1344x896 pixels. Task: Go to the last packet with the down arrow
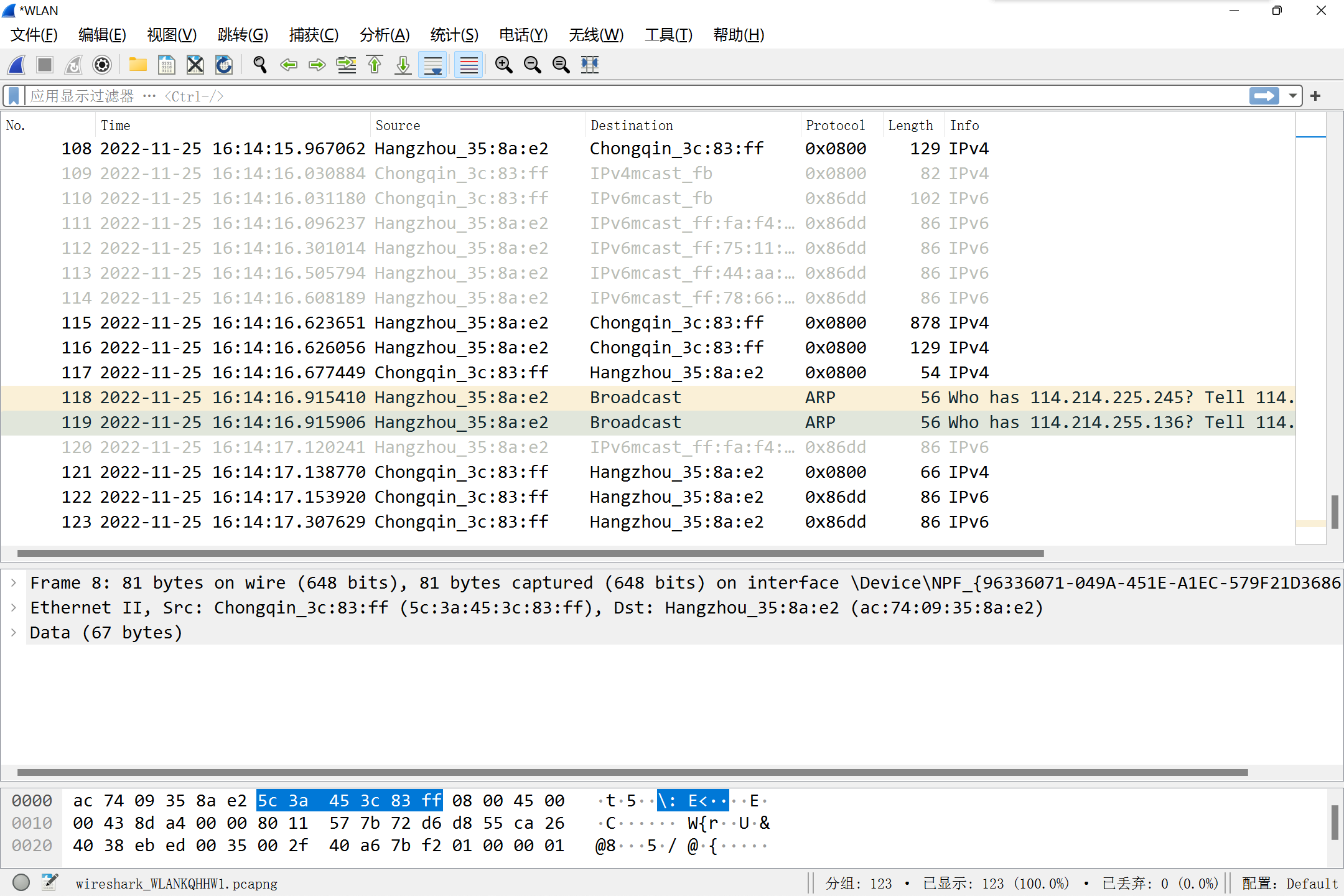click(x=403, y=65)
